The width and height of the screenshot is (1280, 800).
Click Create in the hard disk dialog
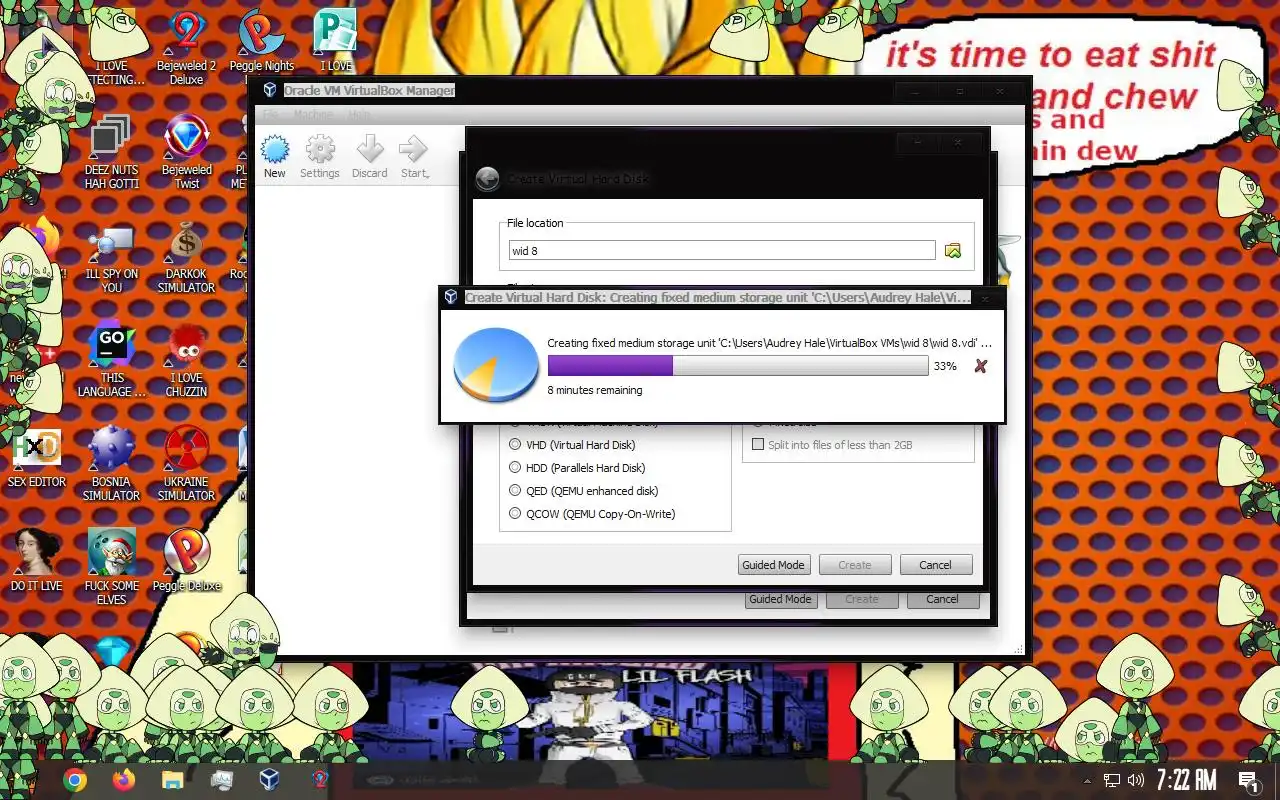(x=855, y=565)
